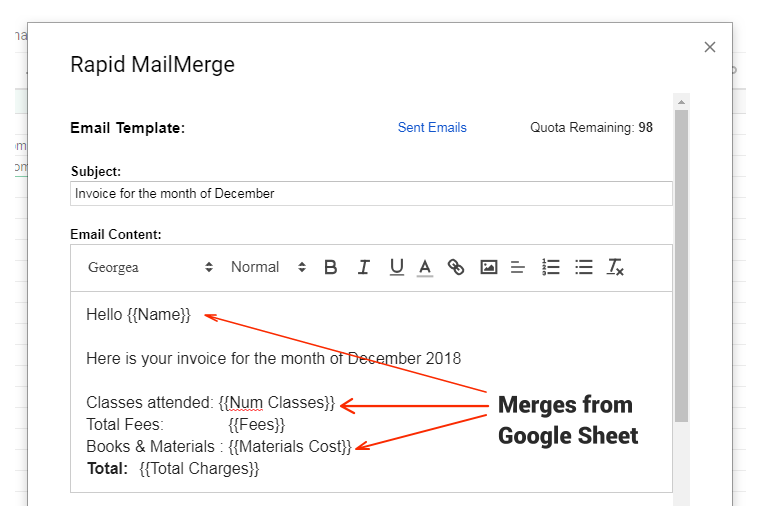Click the {{Materials Cost}} placeholder
The width and height of the screenshot is (761, 521).
coord(289,447)
